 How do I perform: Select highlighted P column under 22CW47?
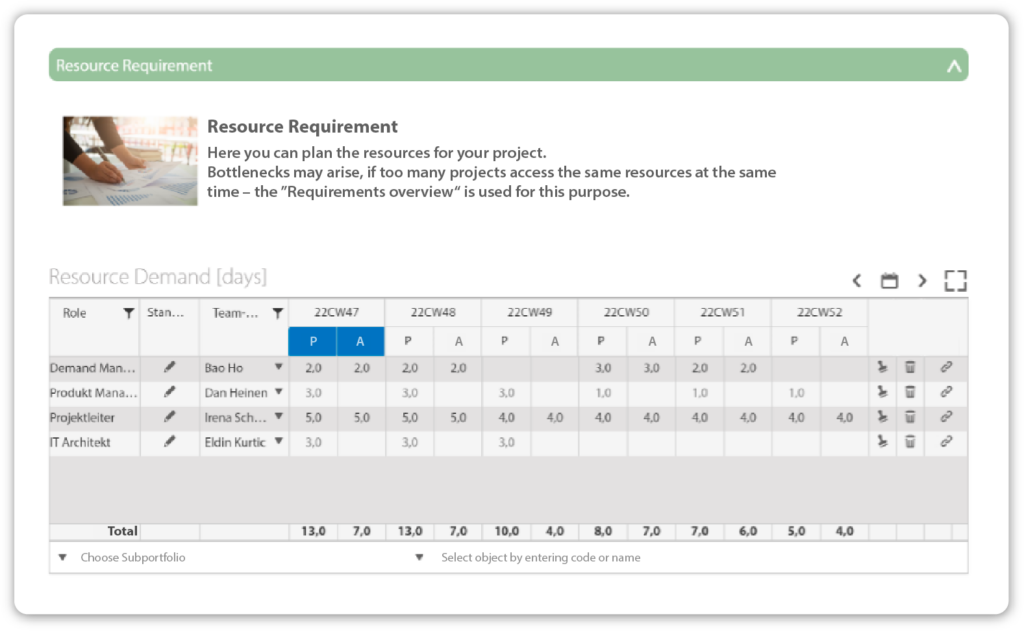[313, 342]
